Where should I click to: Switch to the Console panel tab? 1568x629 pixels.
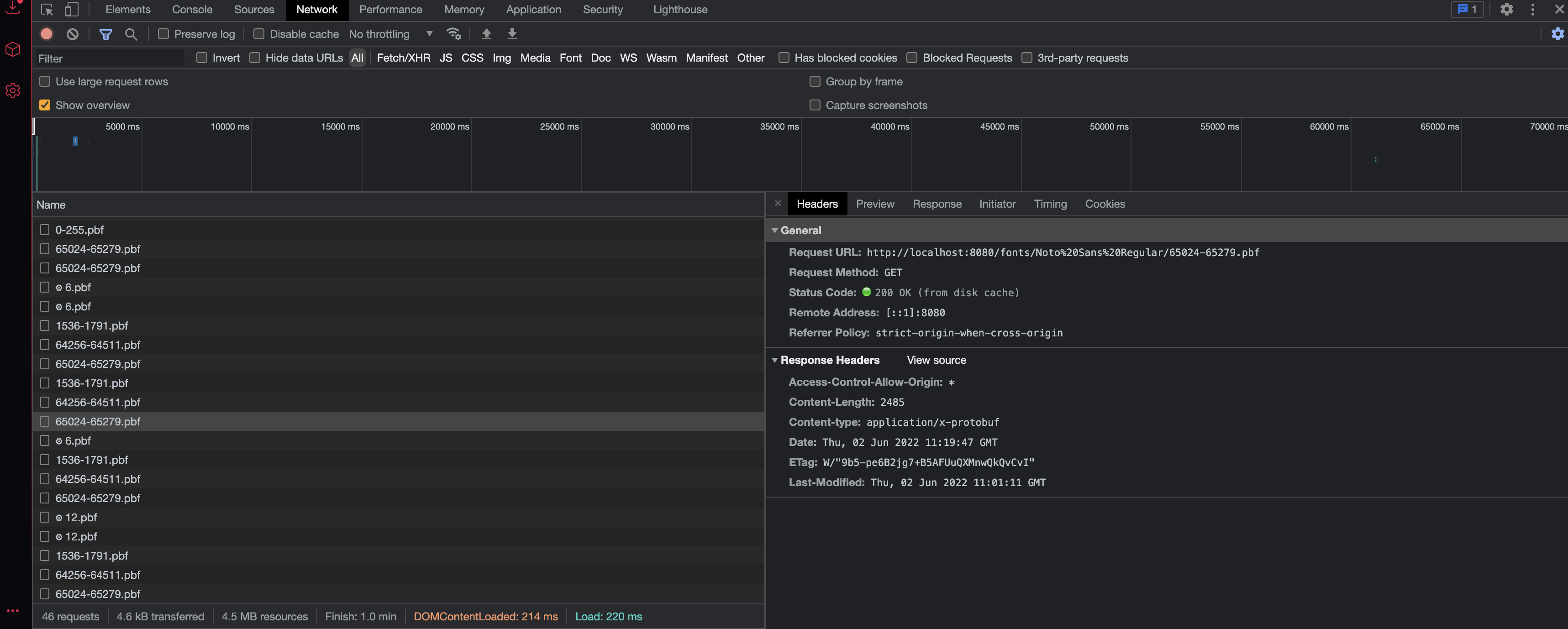pyautogui.click(x=192, y=10)
